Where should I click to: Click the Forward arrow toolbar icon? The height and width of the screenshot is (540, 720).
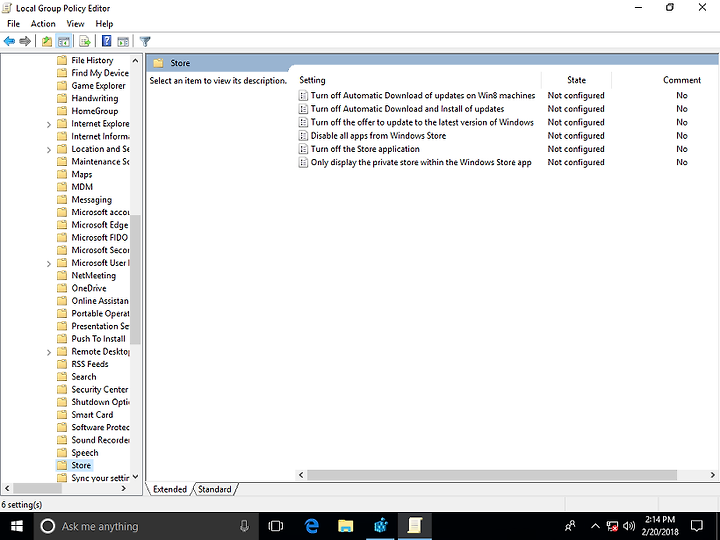point(25,41)
